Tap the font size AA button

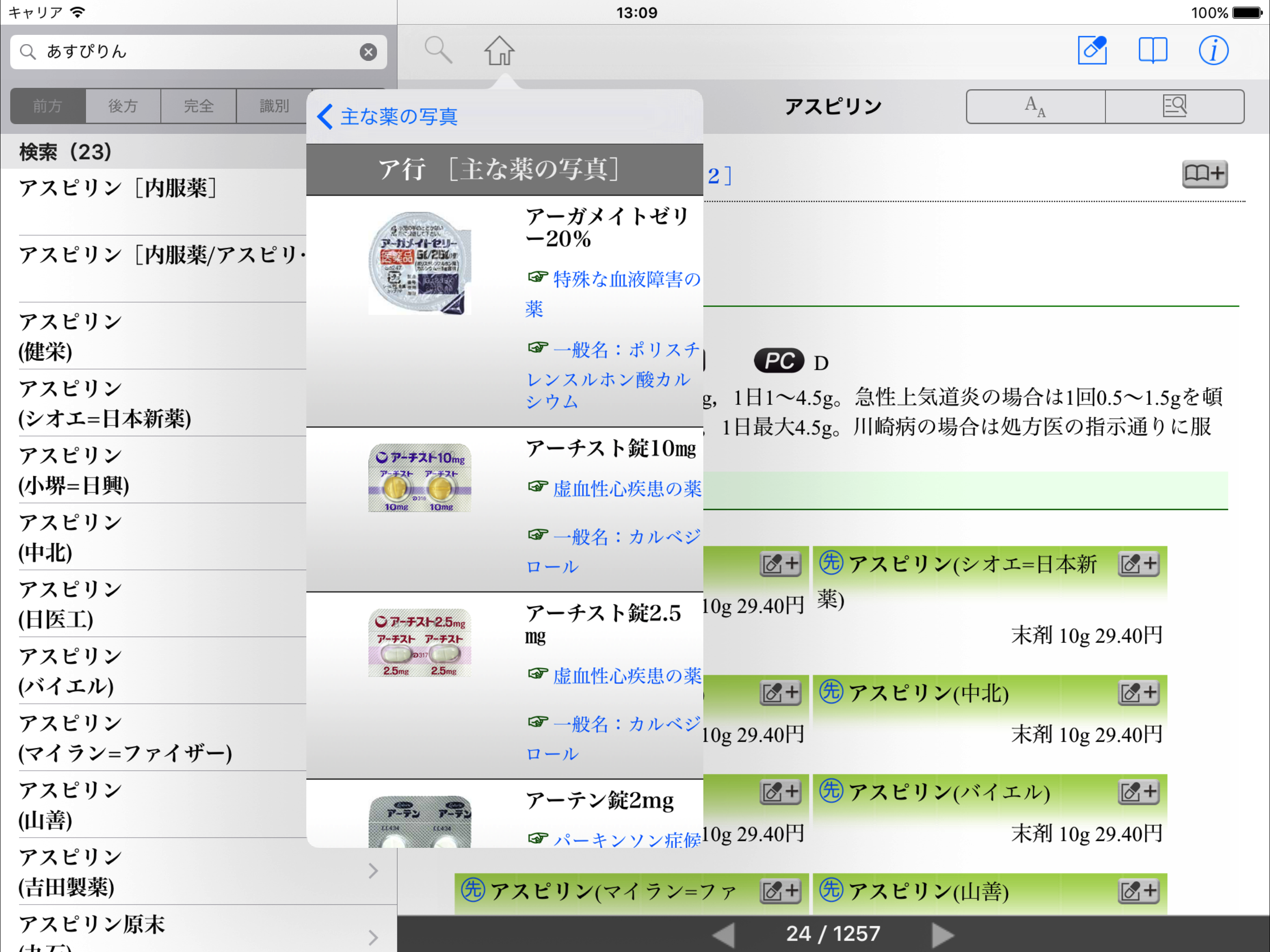click(1035, 107)
